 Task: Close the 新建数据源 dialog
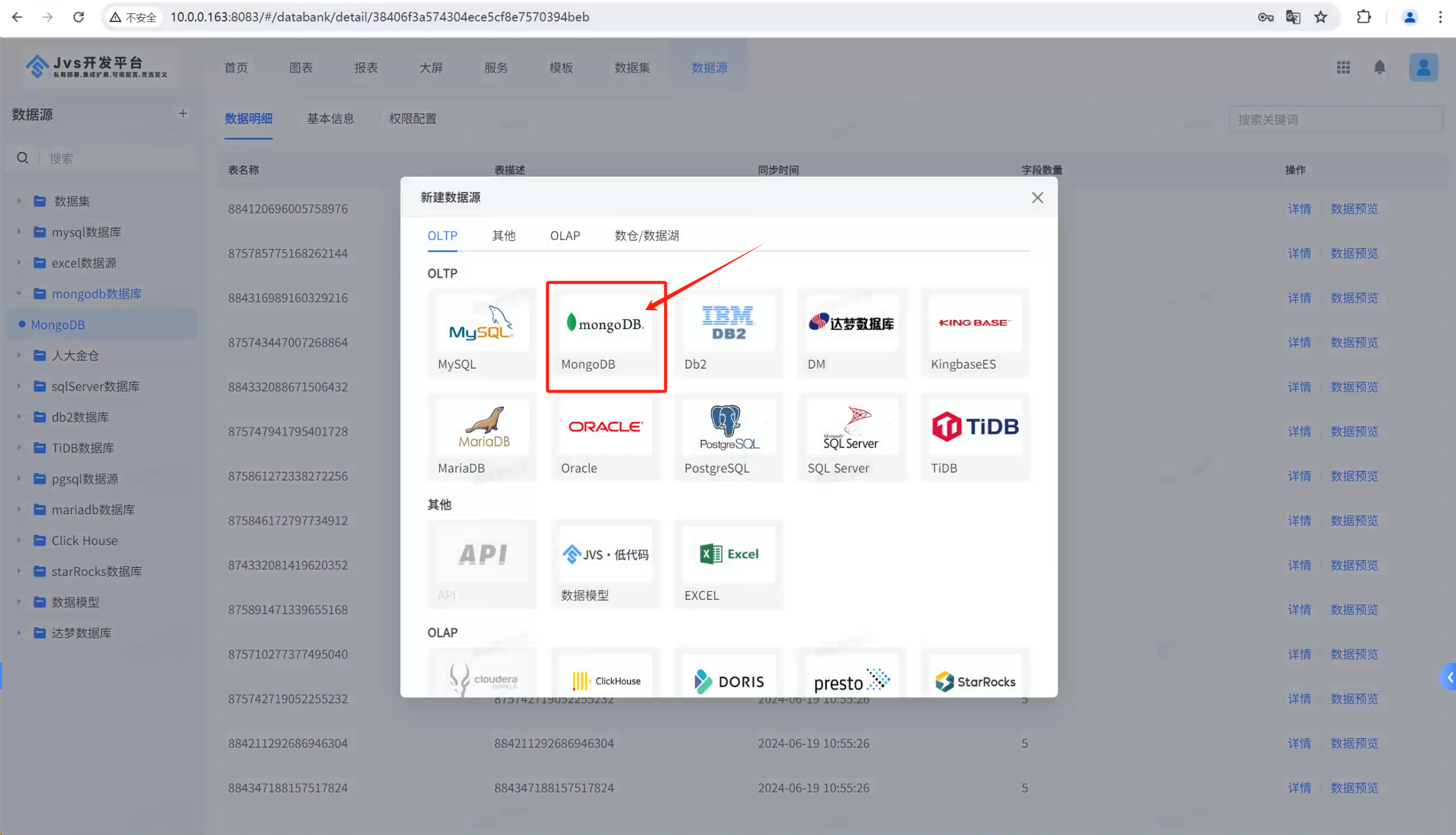[1037, 198]
